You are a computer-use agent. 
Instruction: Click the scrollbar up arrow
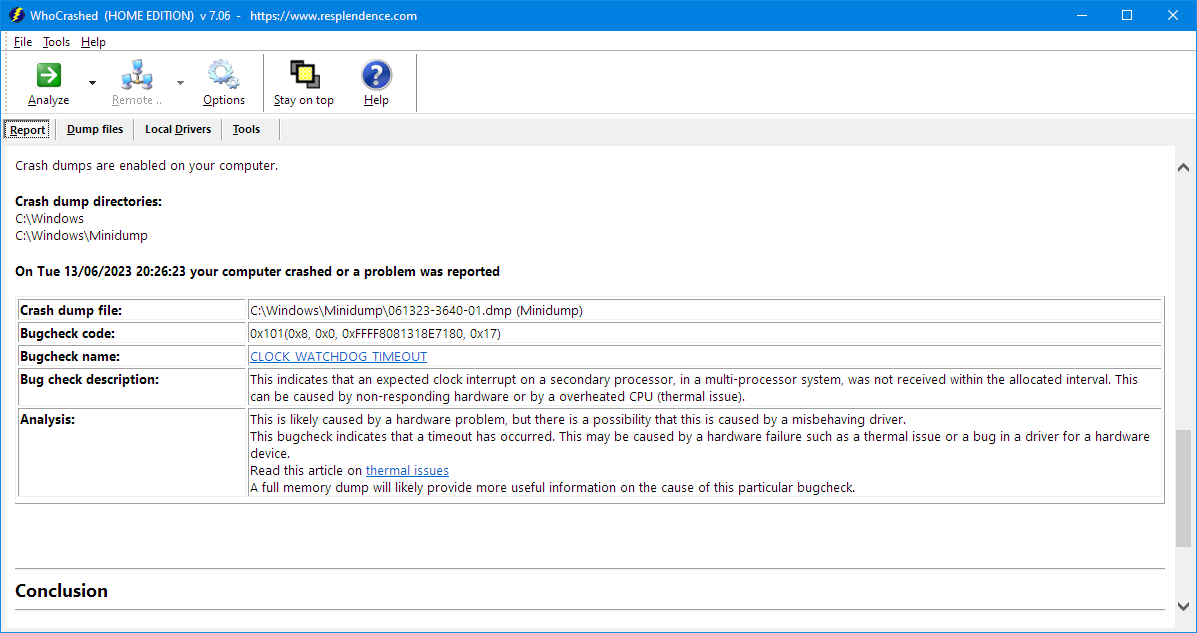[1183, 166]
